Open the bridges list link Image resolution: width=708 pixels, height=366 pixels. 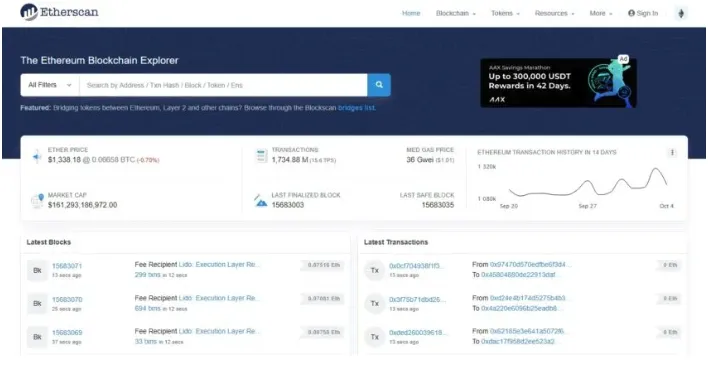pyautogui.click(x=357, y=108)
